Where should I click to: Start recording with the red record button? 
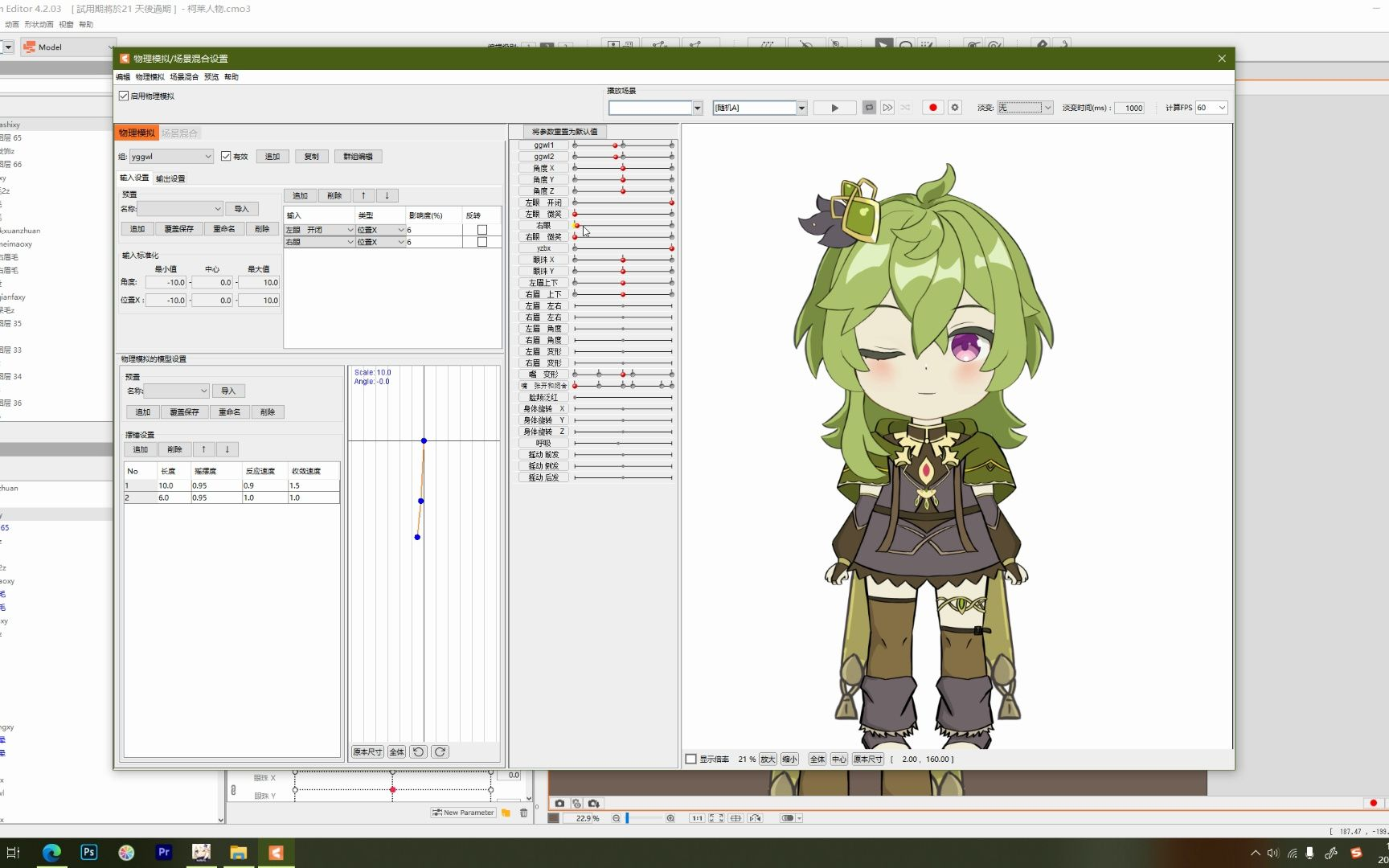click(x=932, y=108)
